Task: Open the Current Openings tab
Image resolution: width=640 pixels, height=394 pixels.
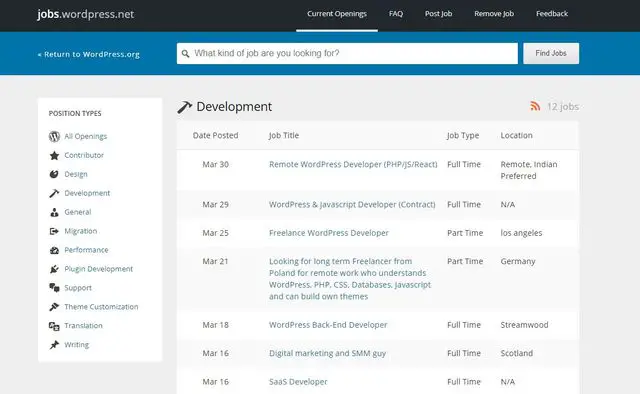Action: tap(337, 14)
